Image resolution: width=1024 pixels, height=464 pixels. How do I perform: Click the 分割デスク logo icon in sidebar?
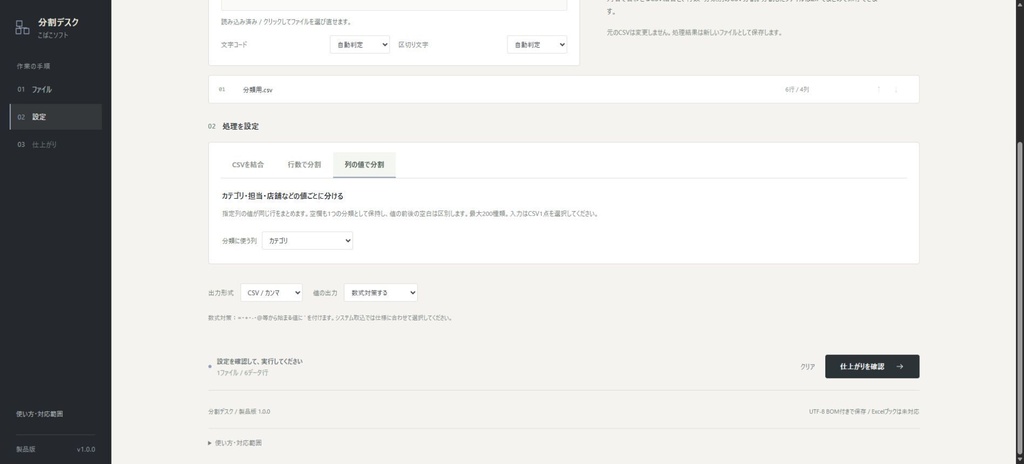(22, 27)
